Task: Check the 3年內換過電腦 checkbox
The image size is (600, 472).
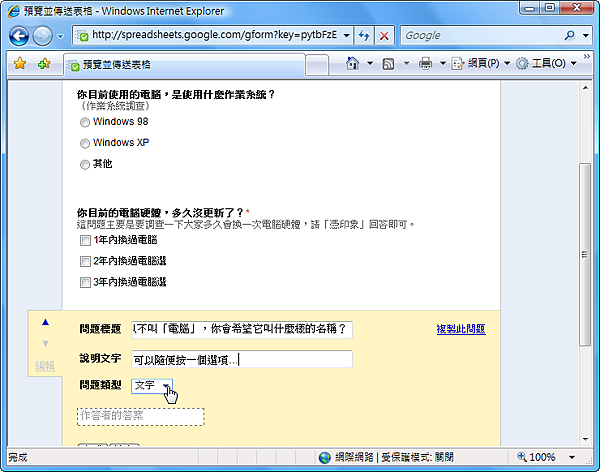Action: [85, 283]
